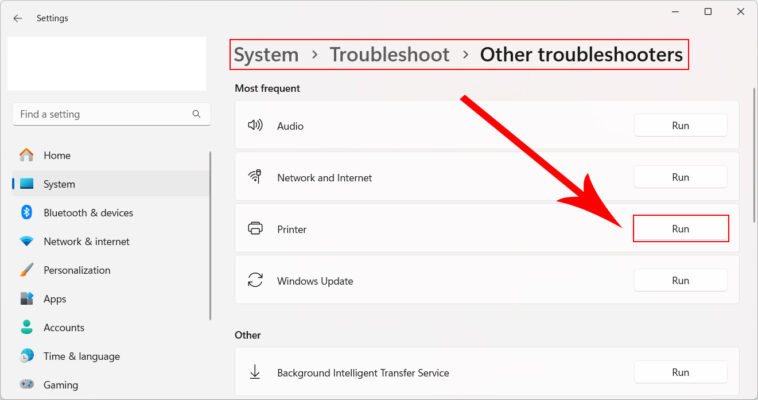
Task: Run Background Intelligent Transfer Service troubleshooter
Action: click(680, 372)
